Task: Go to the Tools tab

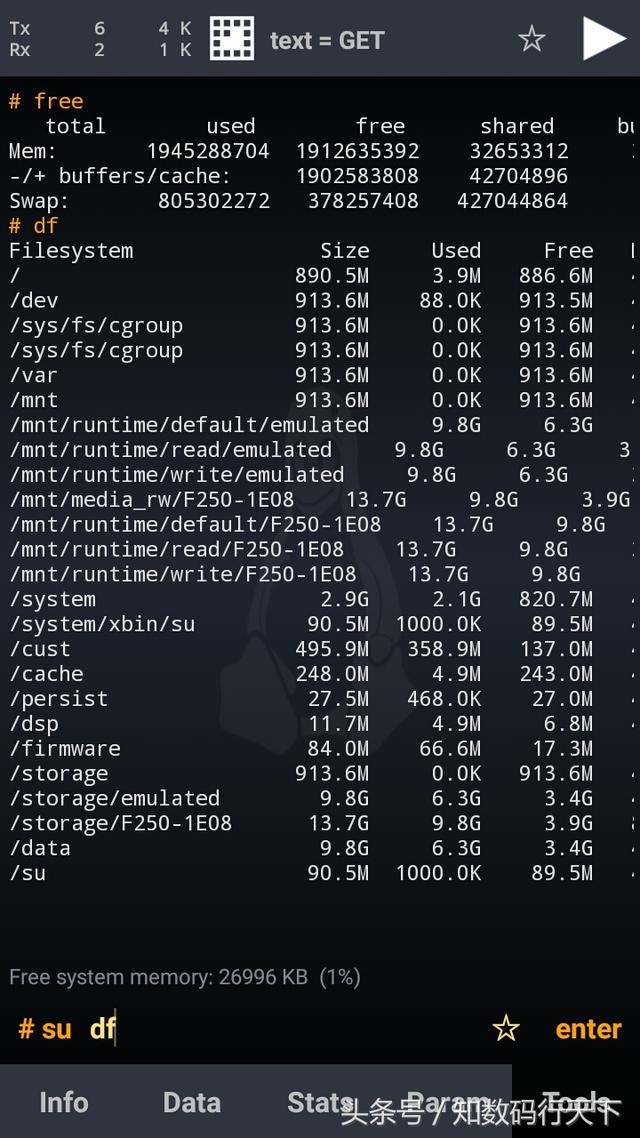Action: 576,1102
